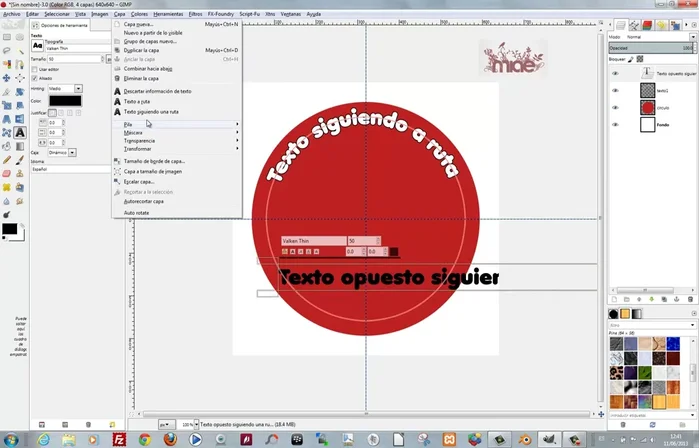Image resolution: width=699 pixels, height=448 pixels.
Task: Open Firefox from the Windows taskbar
Action: [x=169, y=438]
